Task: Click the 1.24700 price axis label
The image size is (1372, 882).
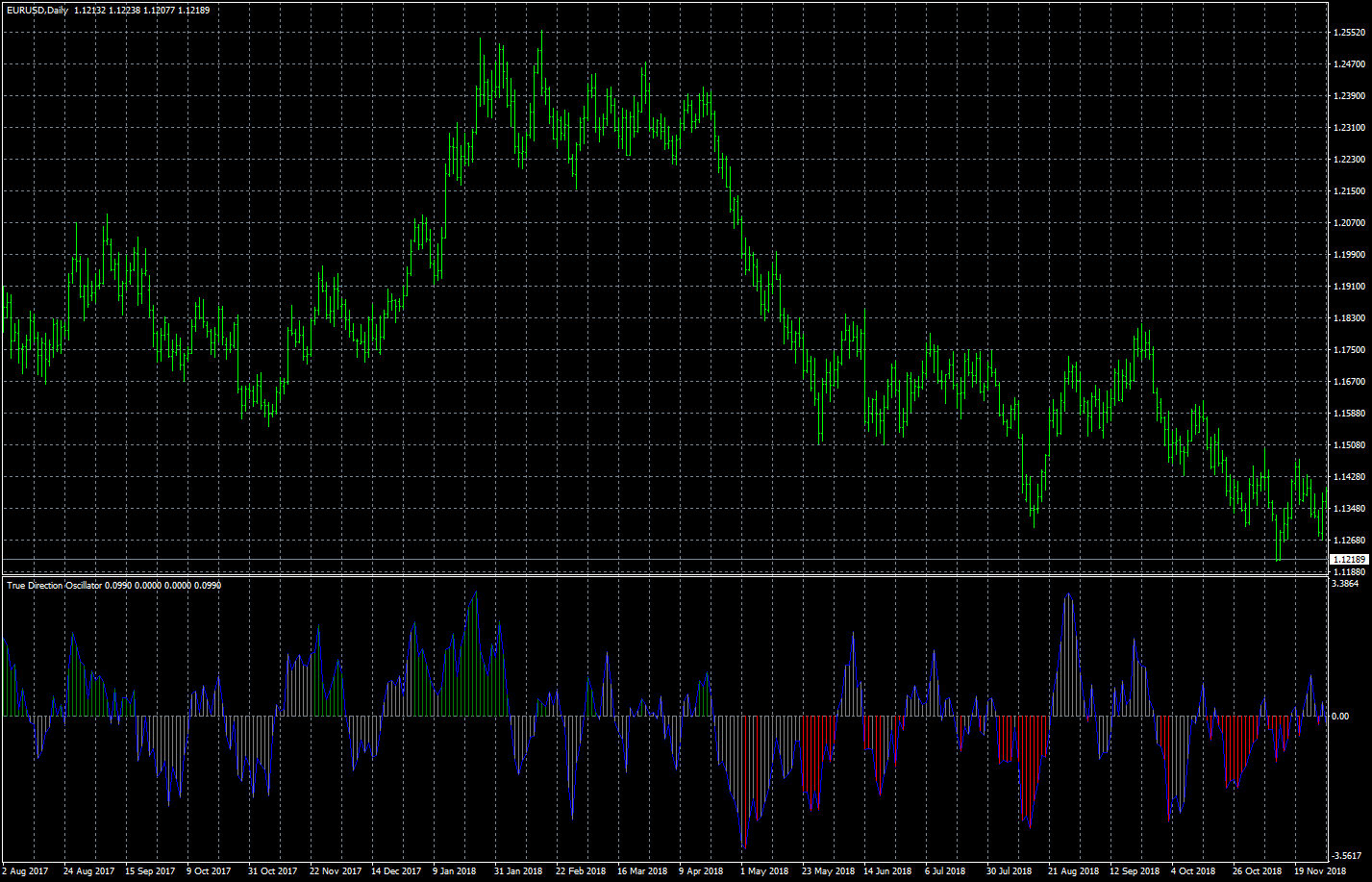Action: [x=1350, y=64]
